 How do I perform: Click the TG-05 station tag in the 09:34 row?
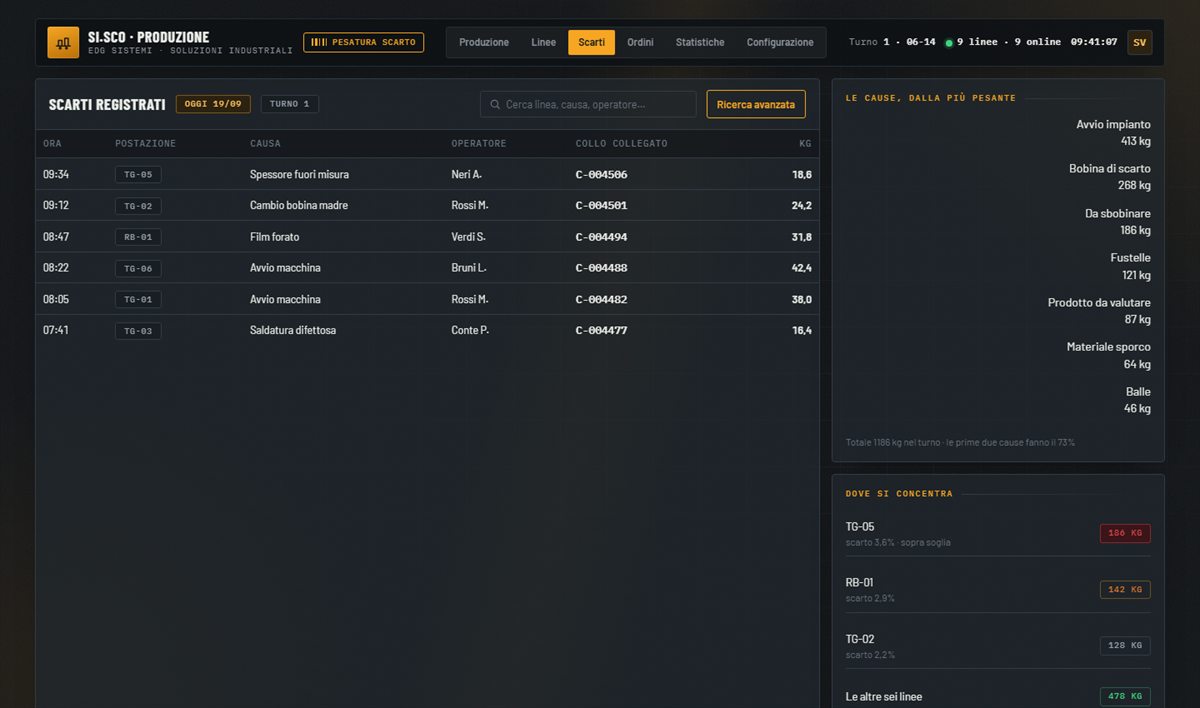pos(138,174)
